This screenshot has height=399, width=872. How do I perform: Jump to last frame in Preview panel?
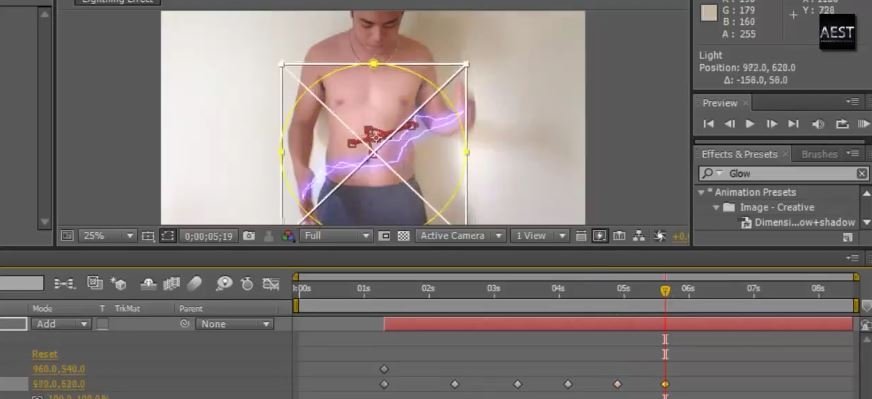click(794, 124)
